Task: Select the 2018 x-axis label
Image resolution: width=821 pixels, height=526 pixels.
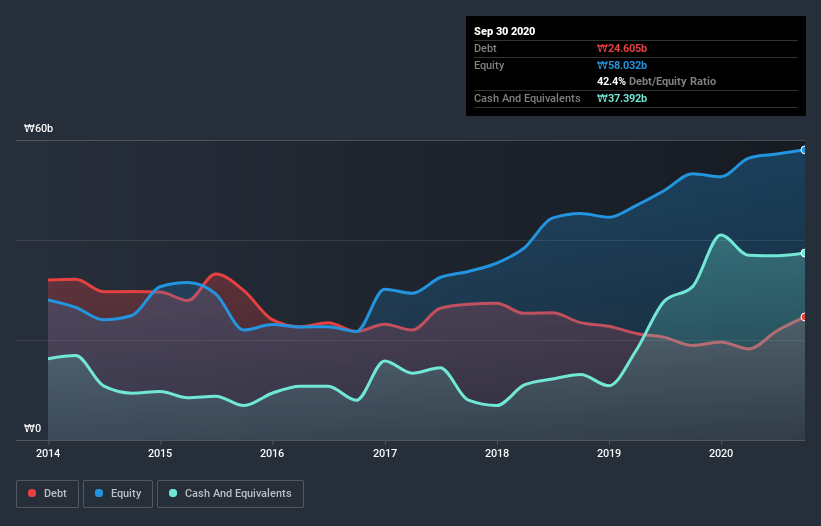Action: [x=497, y=453]
